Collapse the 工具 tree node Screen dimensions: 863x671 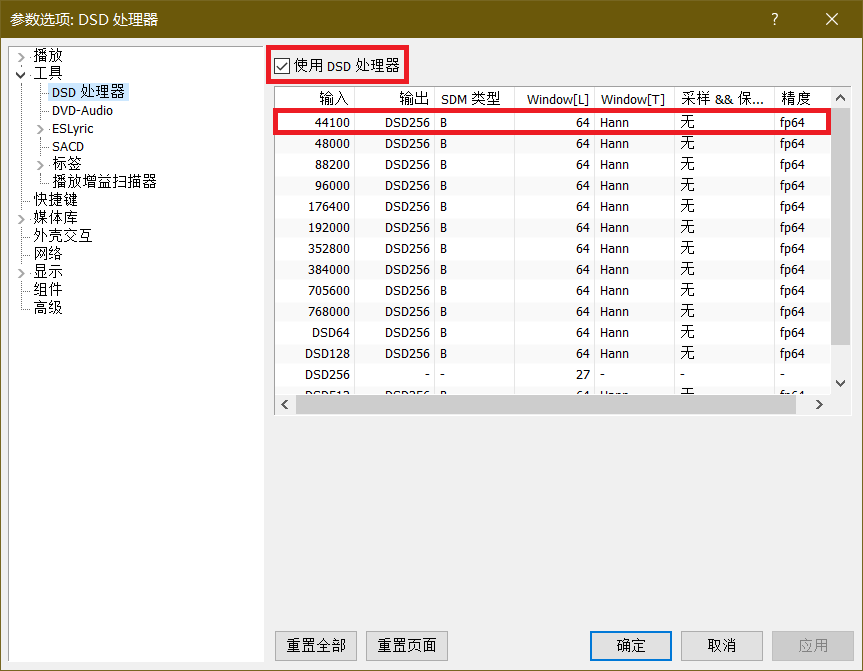coord(21,74)
